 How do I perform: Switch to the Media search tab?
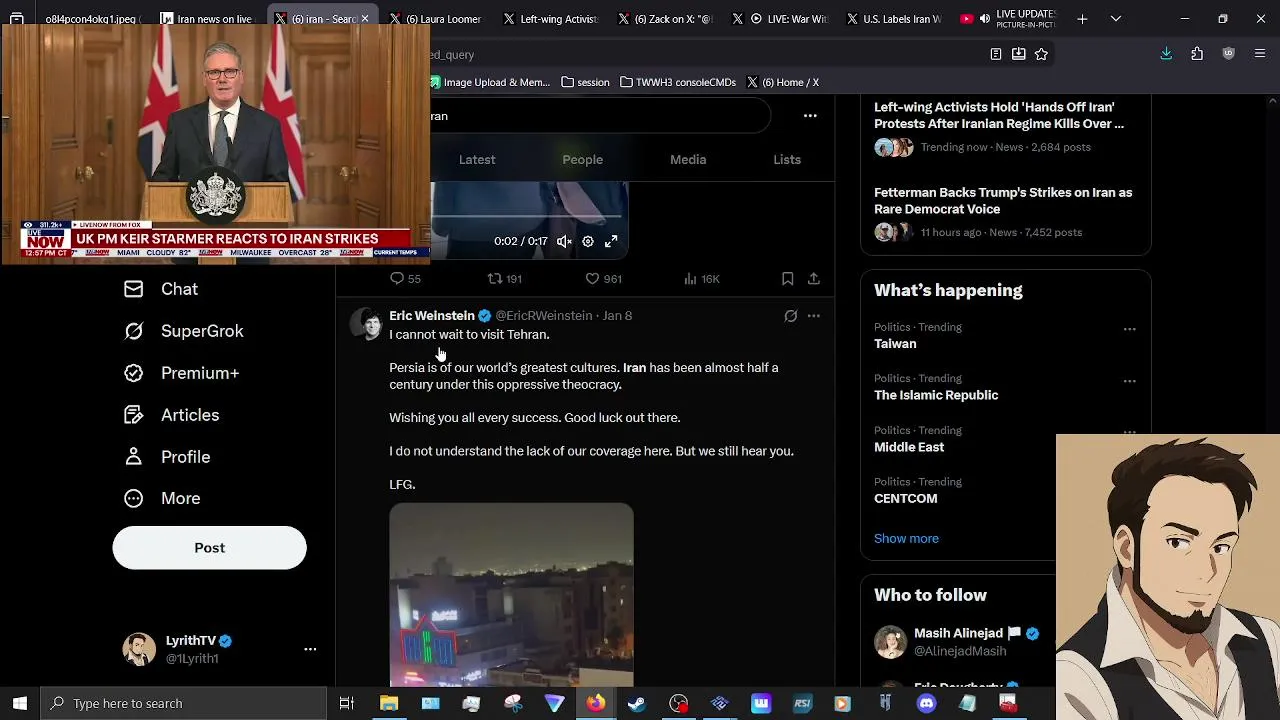(x=688, y=160)
